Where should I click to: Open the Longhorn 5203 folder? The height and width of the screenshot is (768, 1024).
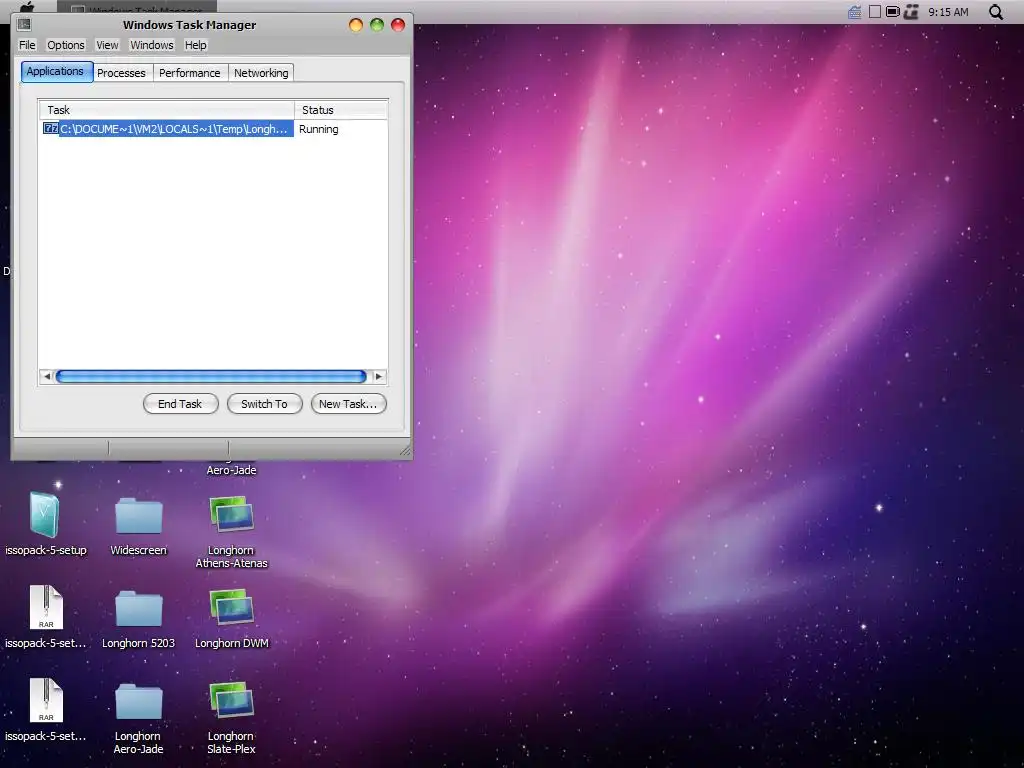pos(138,609)
